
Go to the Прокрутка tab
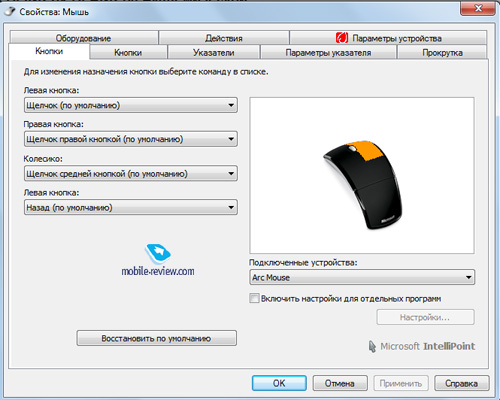click(442, 53)
